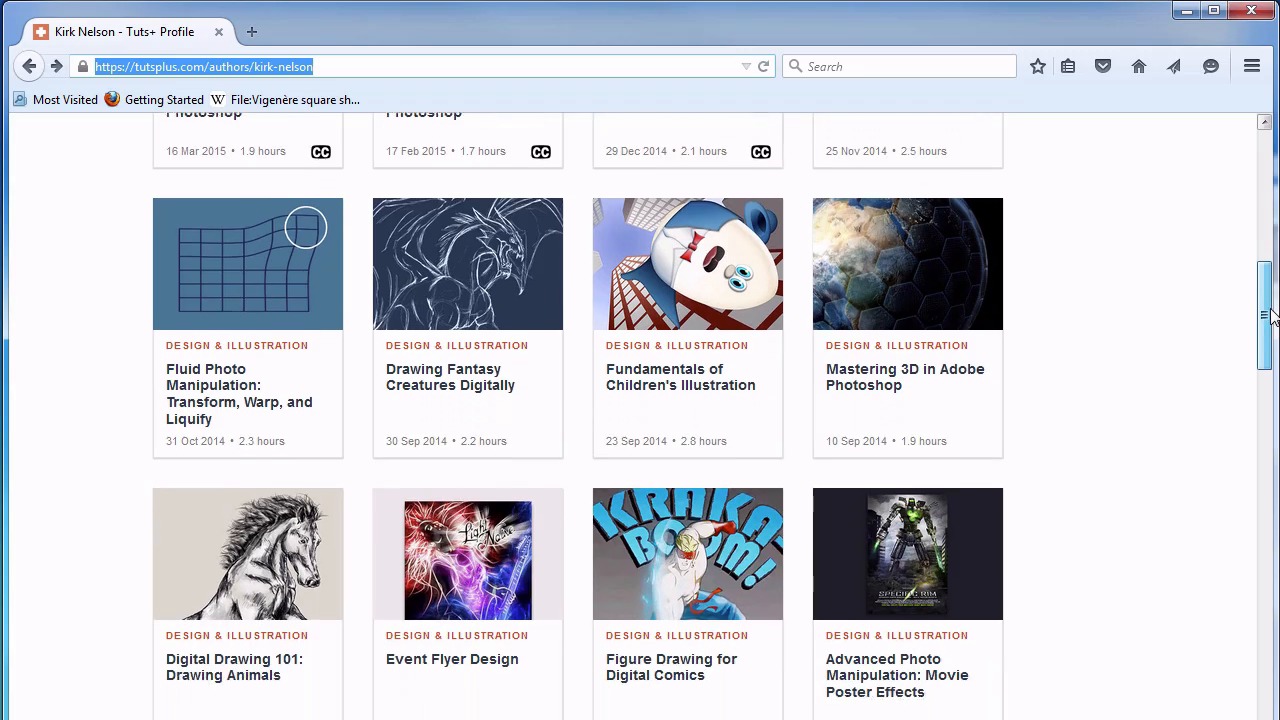Open Drawing Fantasy Creatures dragon thumbnail
Image resolution: width=1280 pixels, height=720 pixels.
pos(468,264)
